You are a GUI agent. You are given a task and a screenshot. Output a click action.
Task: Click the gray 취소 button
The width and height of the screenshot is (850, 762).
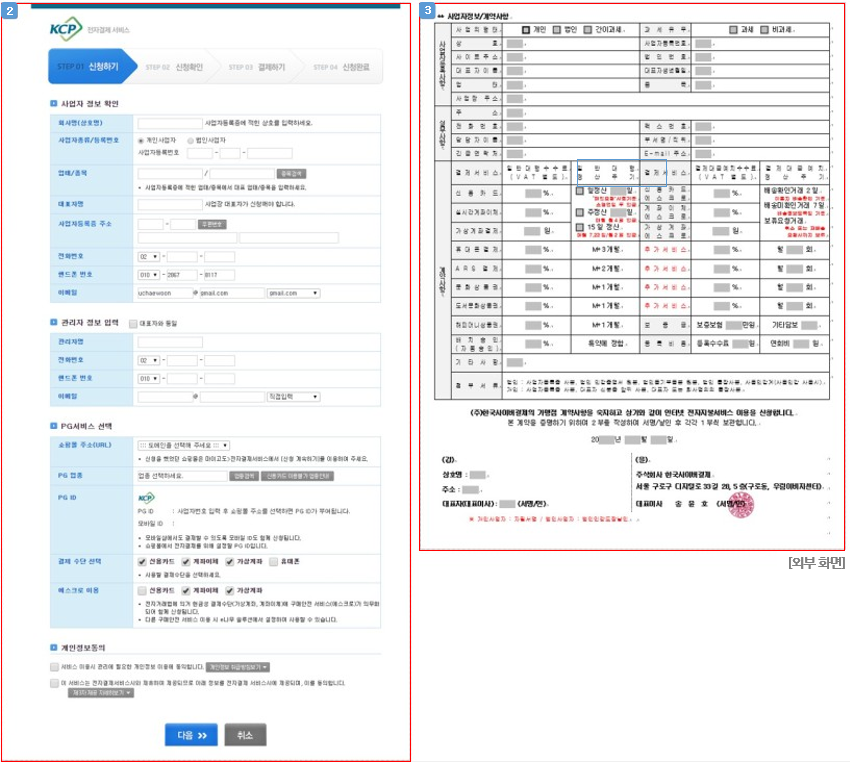(x=245, y=735)
